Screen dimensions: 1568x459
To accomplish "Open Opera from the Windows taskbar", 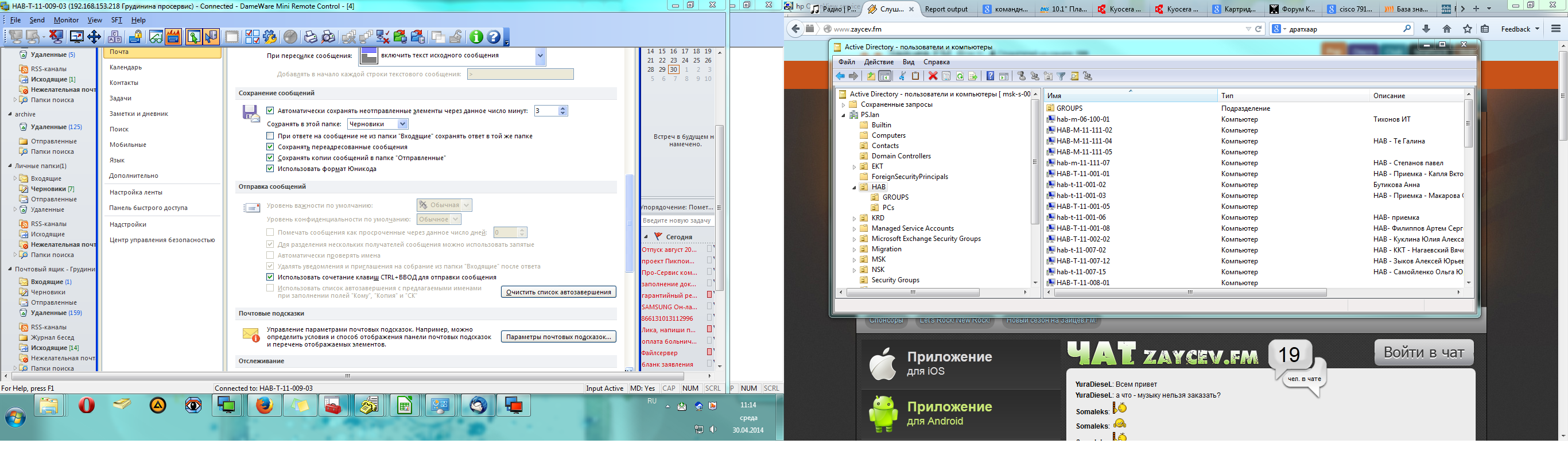I will coord(87,406).
